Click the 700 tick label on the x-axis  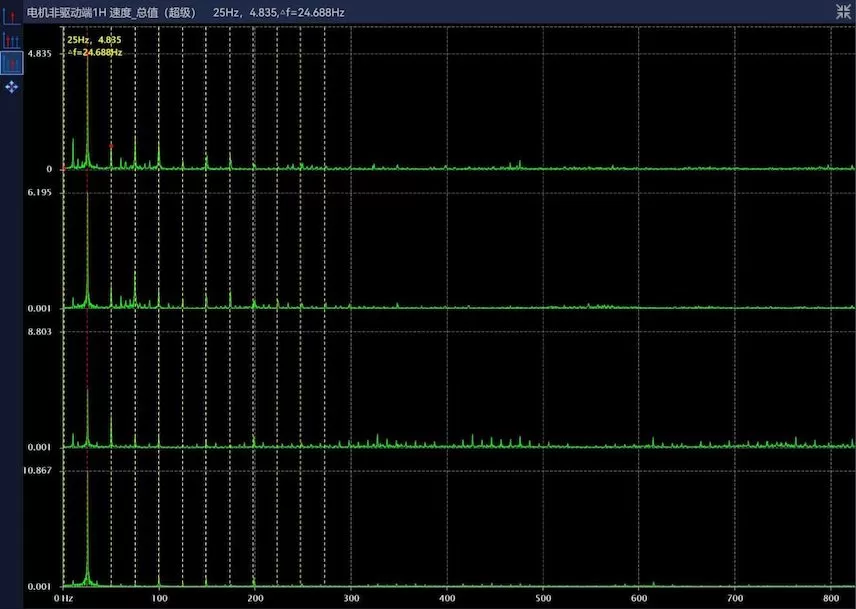[735, 598]
